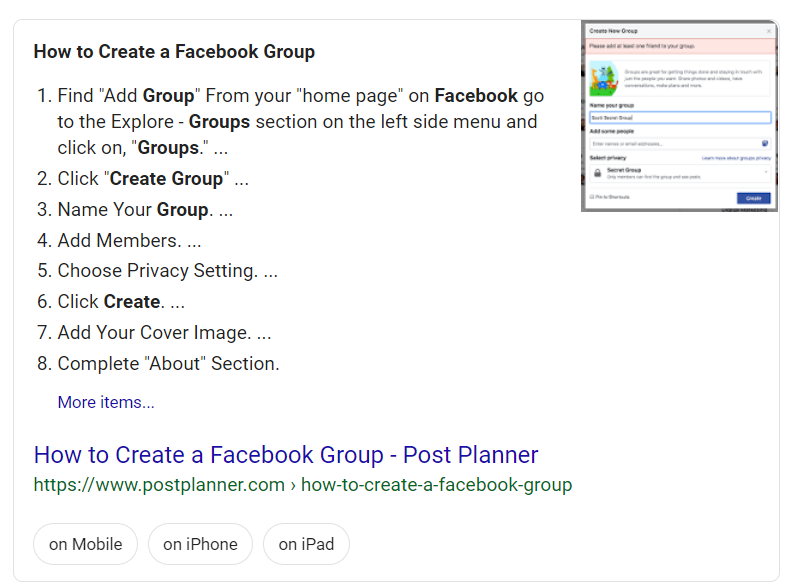
Task: Select the 'on Mobile' chip
Action: [86, 544]
